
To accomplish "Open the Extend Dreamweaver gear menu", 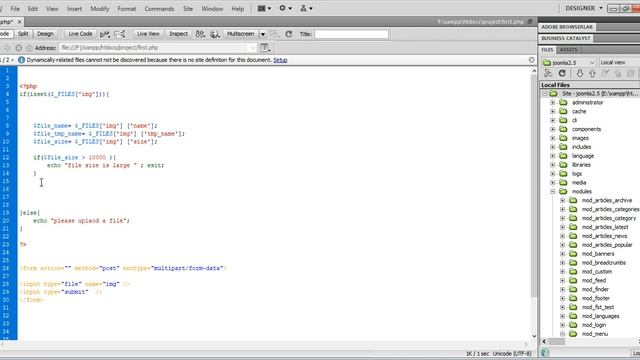I will pos(285,8).
